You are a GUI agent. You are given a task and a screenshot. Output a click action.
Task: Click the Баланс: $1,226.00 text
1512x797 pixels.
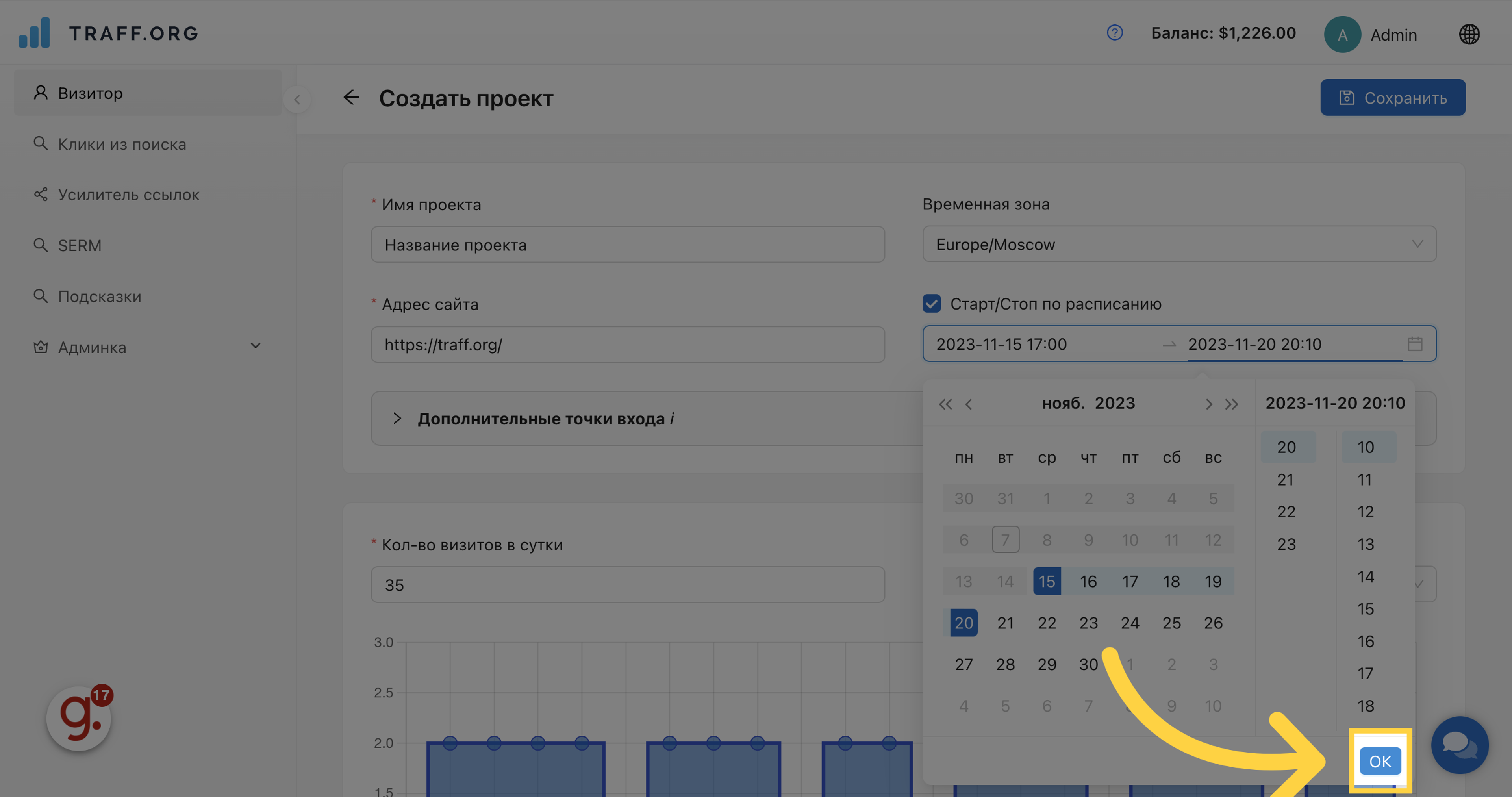coord(1223,33)
